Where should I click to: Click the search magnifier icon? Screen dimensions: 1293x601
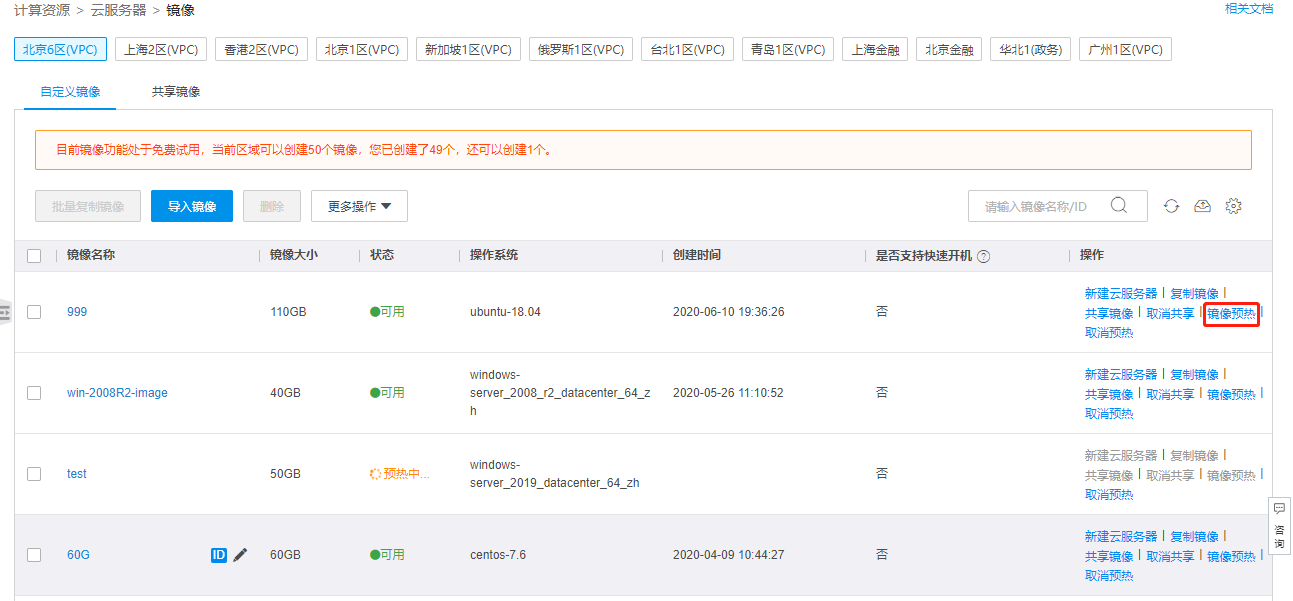pos(1119,205)
